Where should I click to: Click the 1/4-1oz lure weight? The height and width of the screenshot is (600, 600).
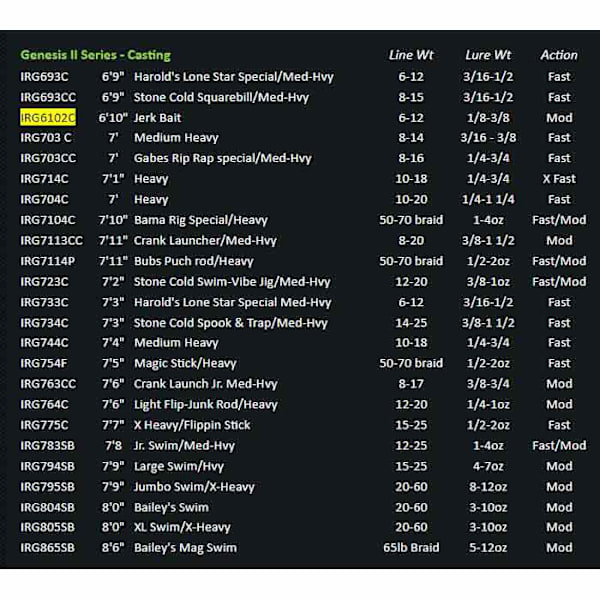click(x=488, y=404)
